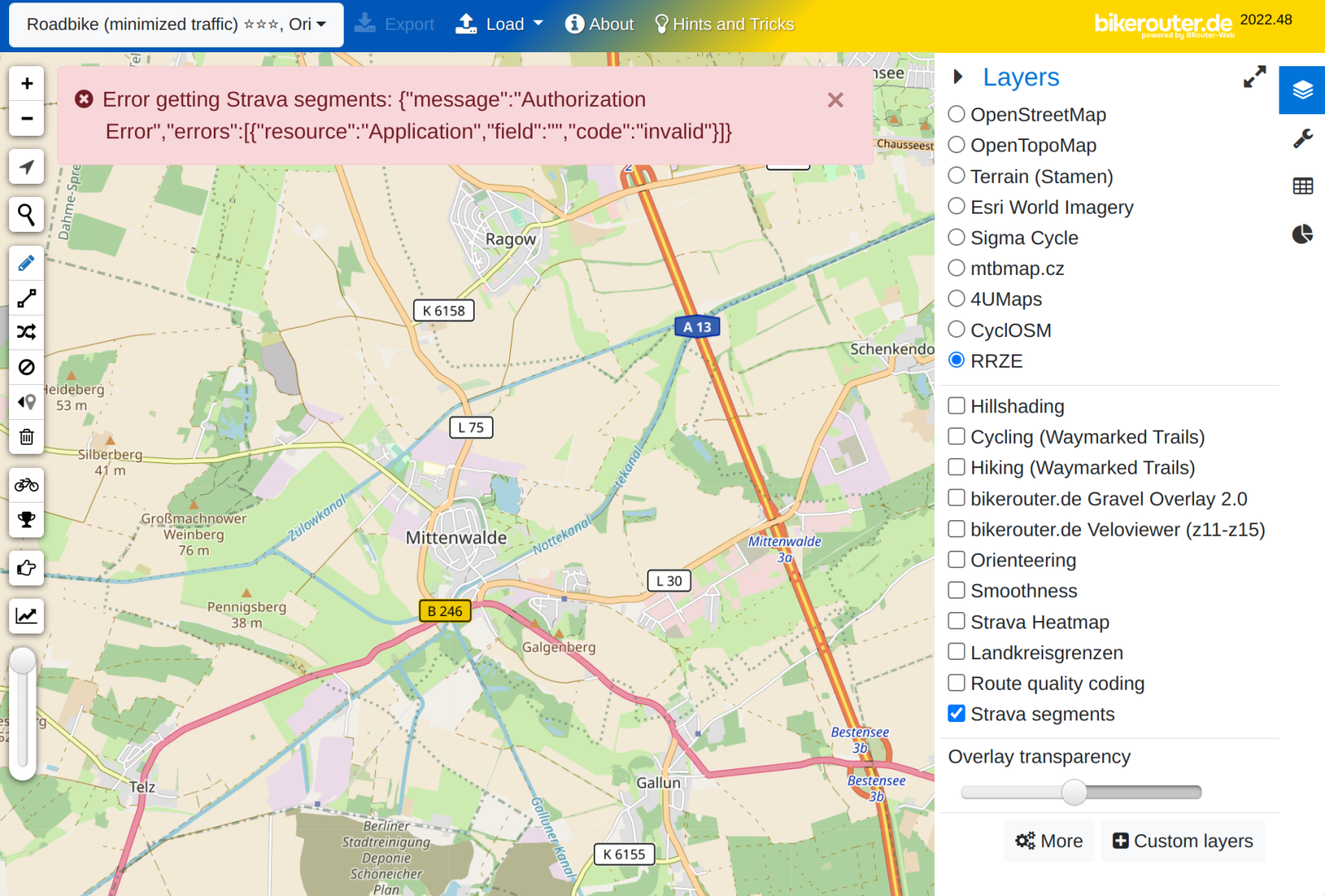Open the pie chart analysis sidebar tab
The width and height of the screenshot is (1325, 896).
point(1303,234)
